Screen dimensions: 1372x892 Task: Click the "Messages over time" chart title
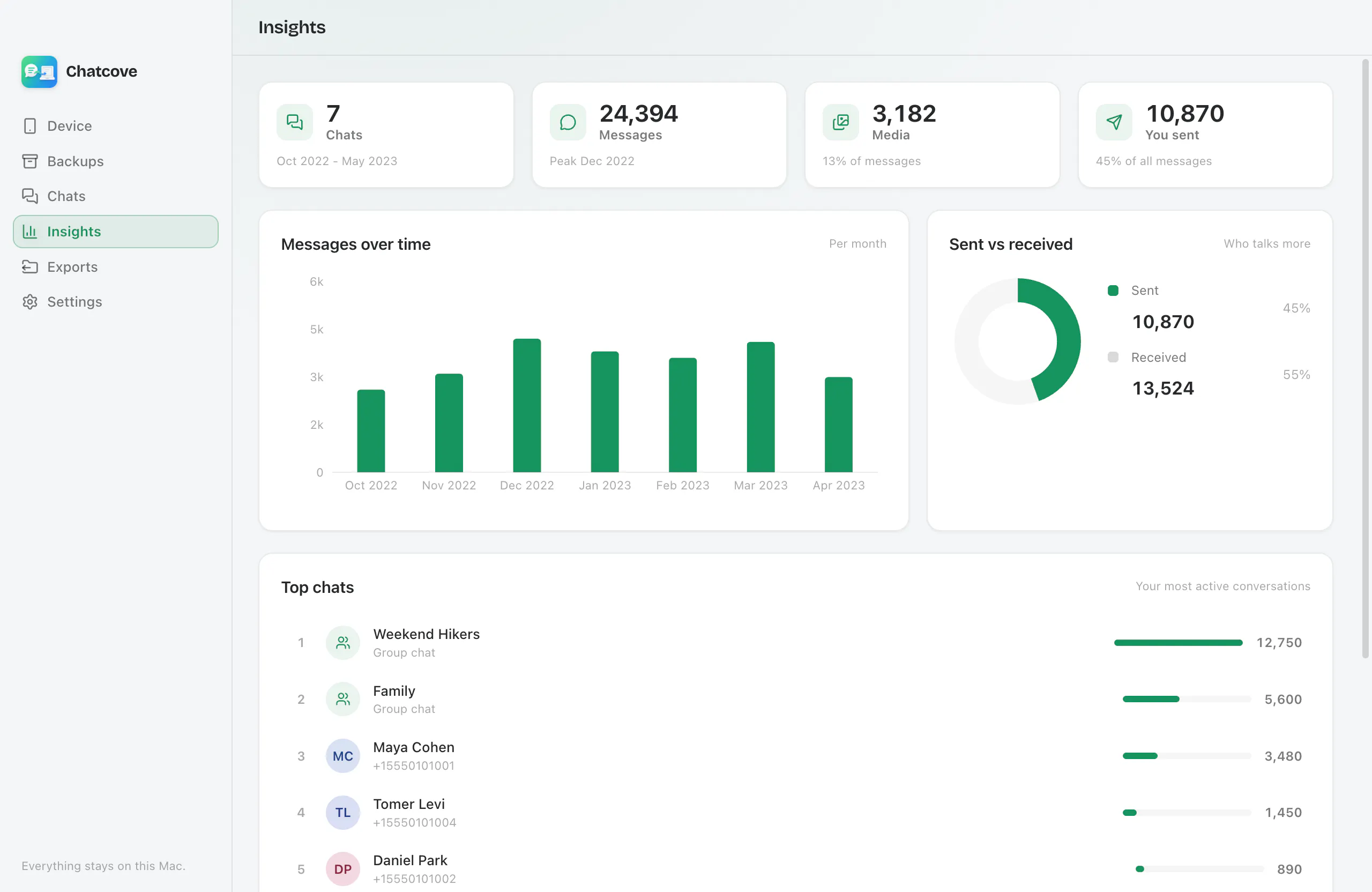coord(356,244)
